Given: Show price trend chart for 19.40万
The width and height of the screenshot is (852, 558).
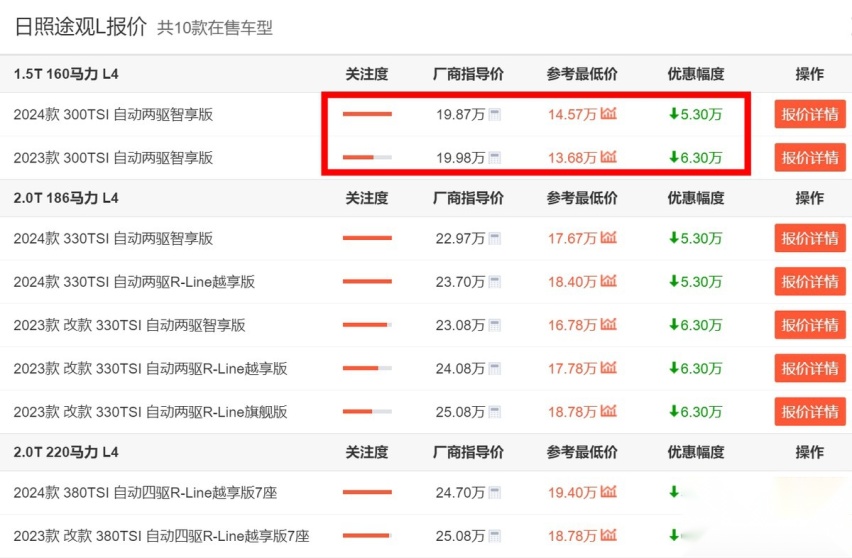Looking at the screenshot, I should [x=609, y=492].
